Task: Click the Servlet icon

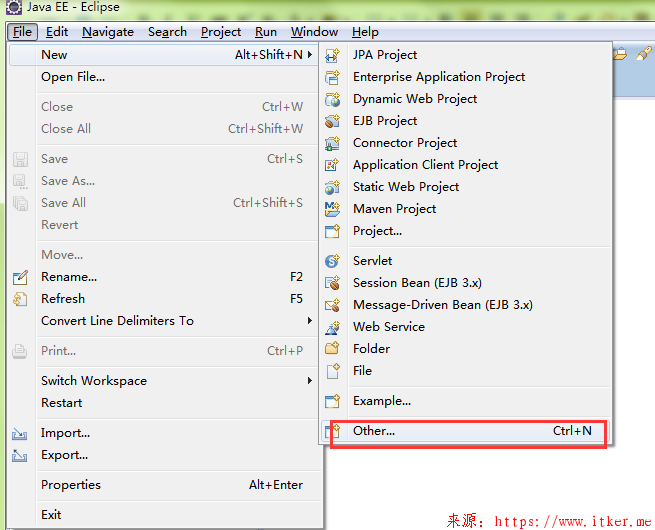Action: click(x=333, y=261)
